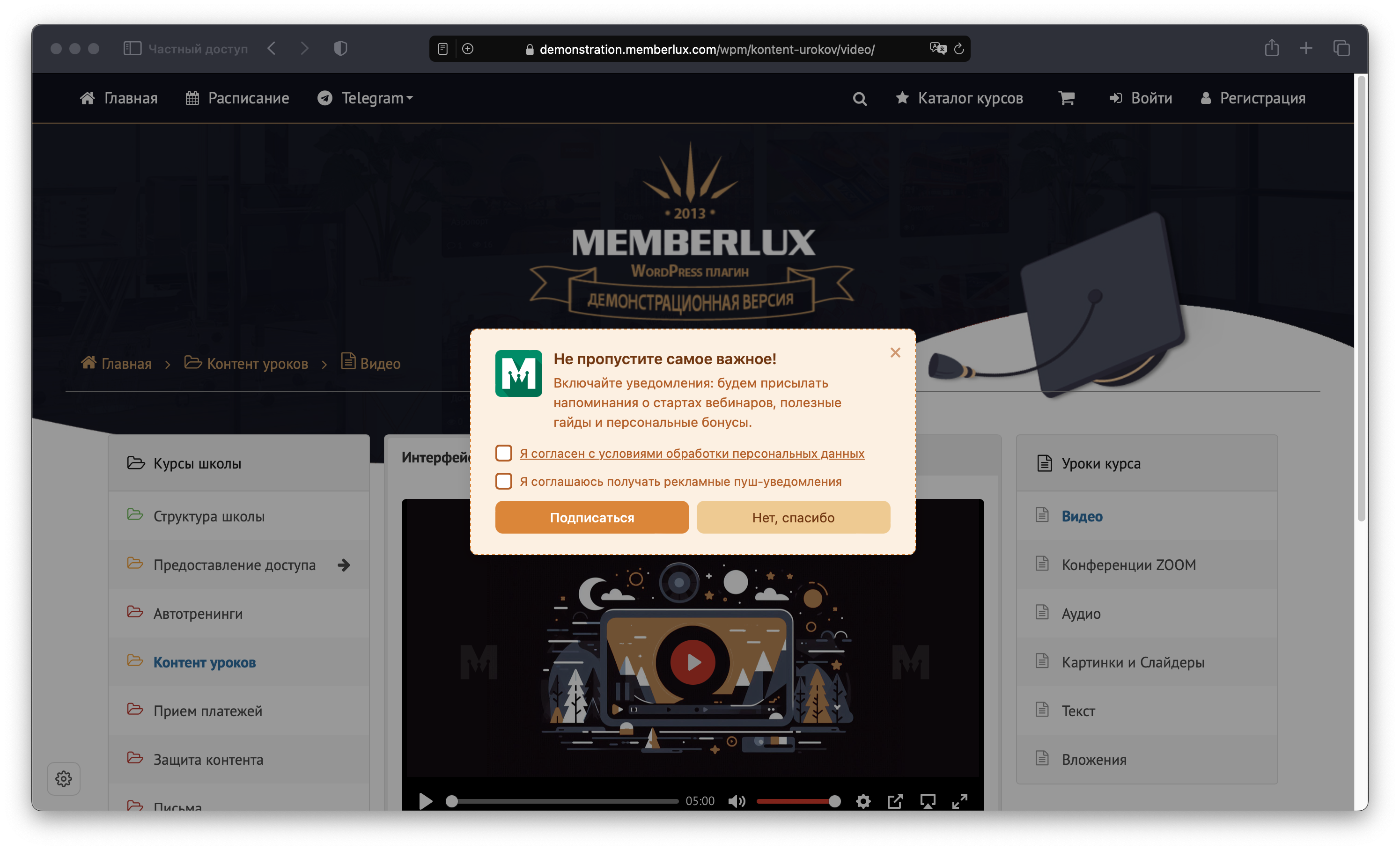Click the page vertical scrollbar
Screen dimensions: 1400x850
(1361, 299)
